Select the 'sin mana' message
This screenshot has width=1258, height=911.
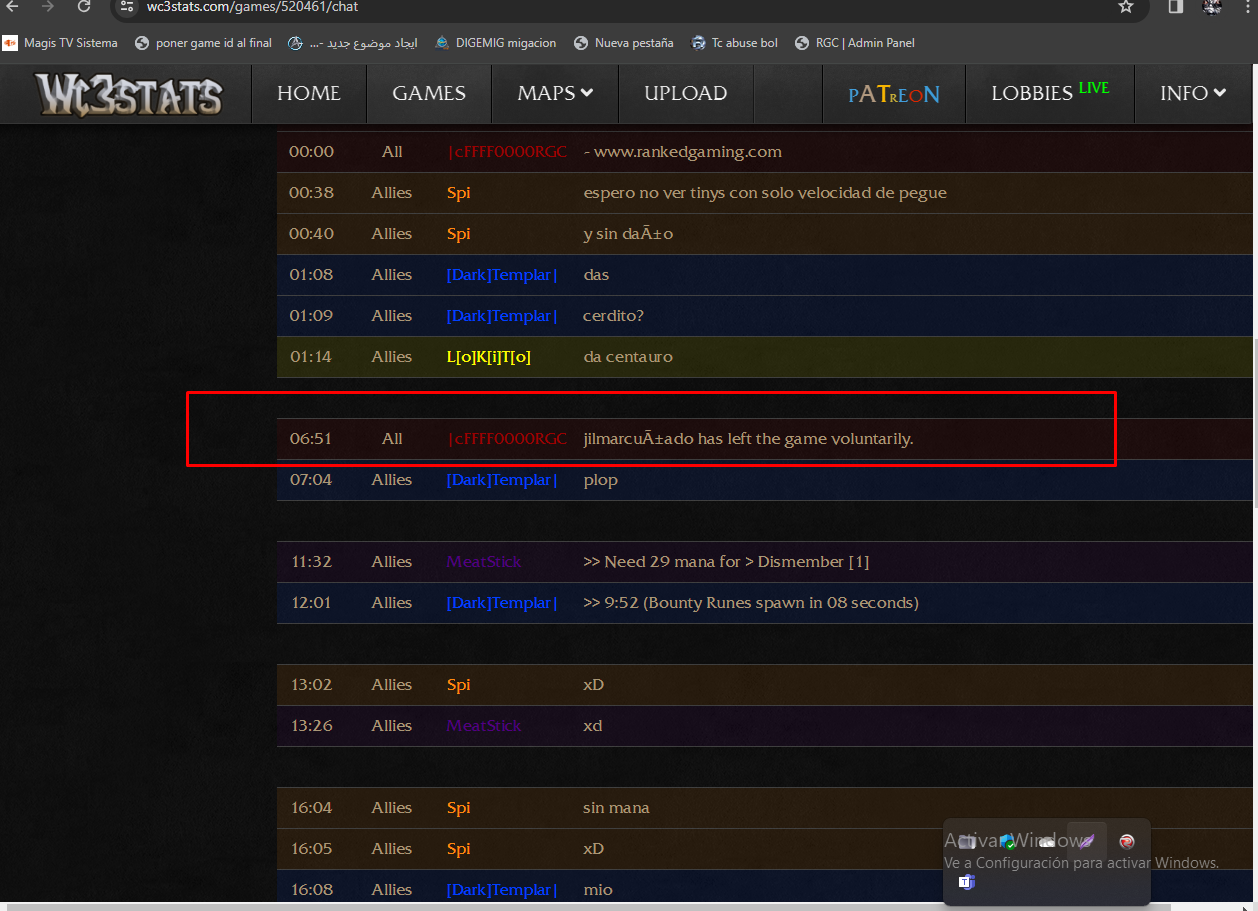tap(616, 808)
